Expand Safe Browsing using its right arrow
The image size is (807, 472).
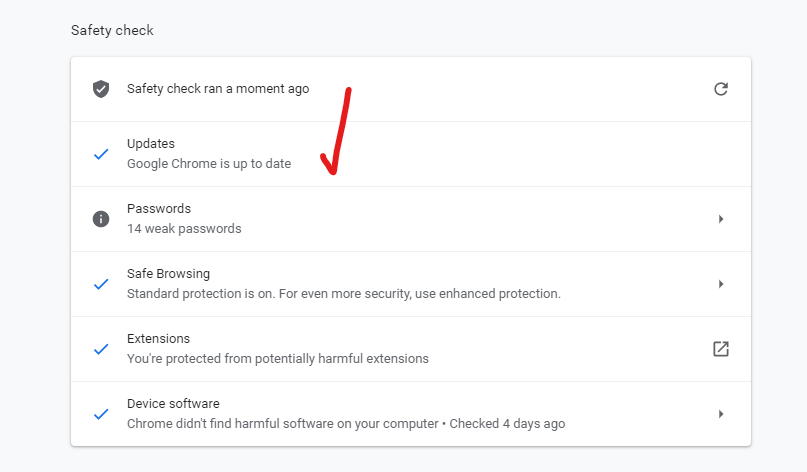pos(721,284)
